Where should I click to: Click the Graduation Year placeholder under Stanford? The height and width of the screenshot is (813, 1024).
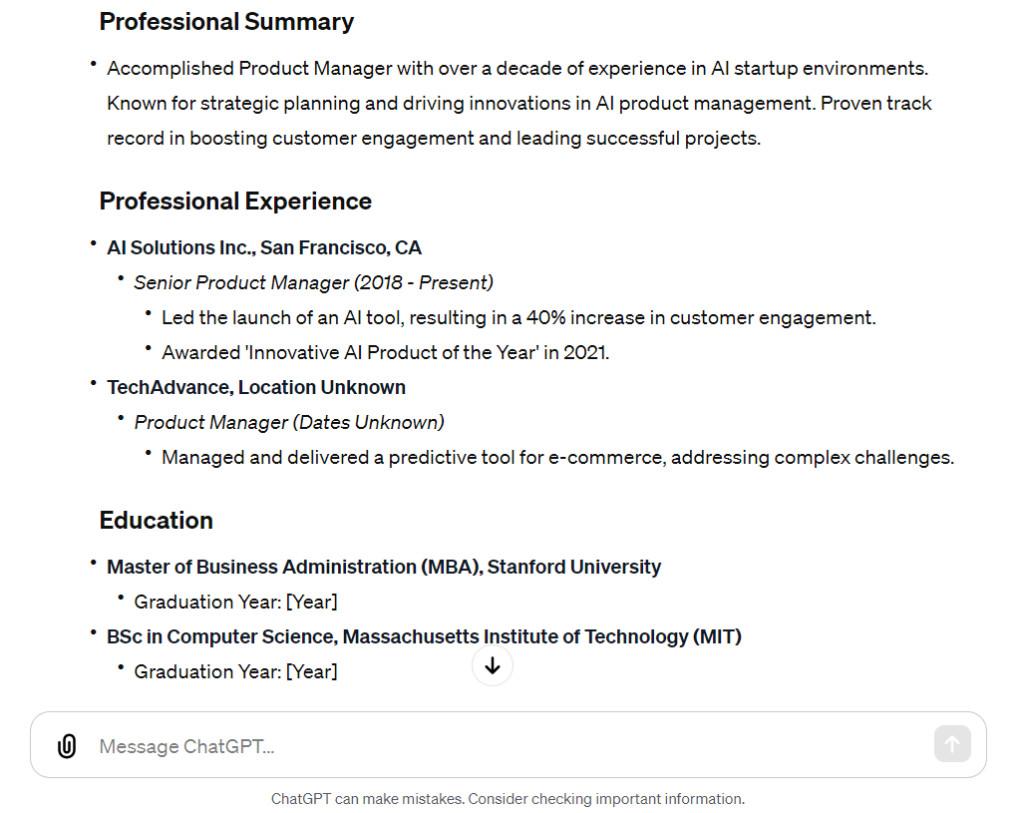click(236, 602)
